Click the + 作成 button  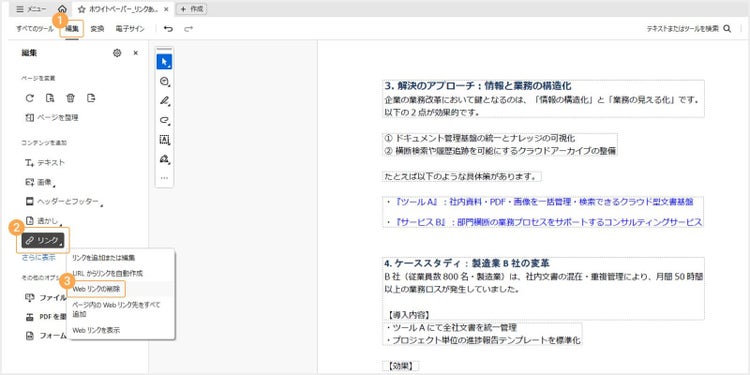tap(191, 9)
